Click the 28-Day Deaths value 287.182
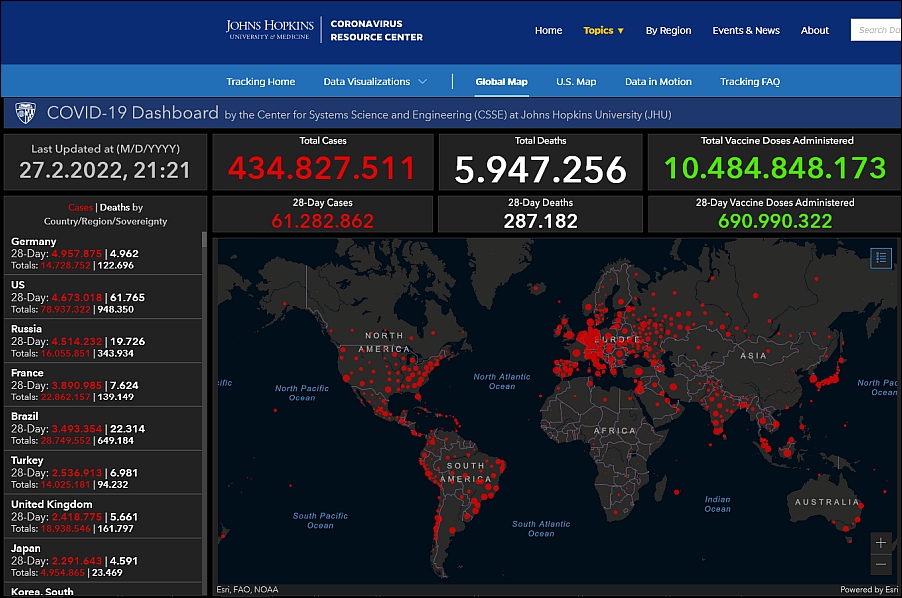 [x=540, y=221]
